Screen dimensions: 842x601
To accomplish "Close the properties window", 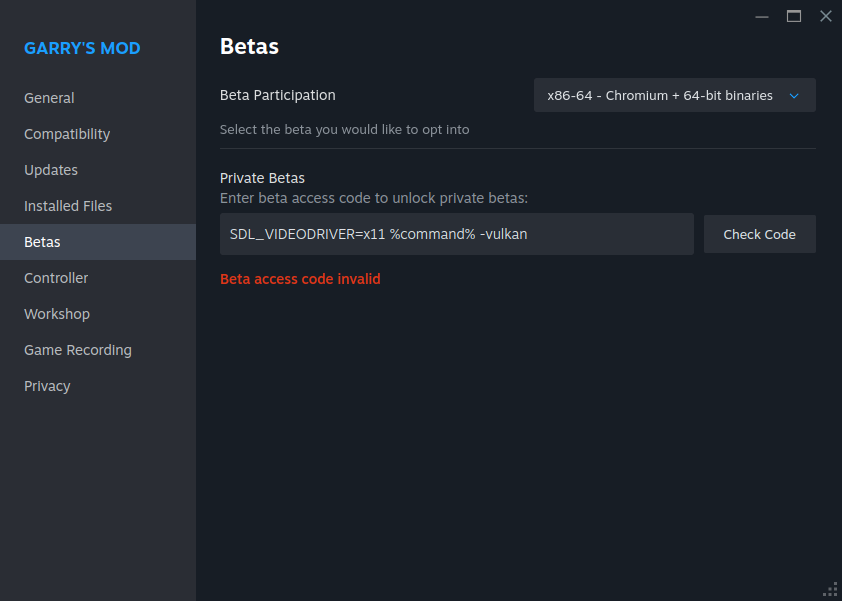I will coord(826,17).
